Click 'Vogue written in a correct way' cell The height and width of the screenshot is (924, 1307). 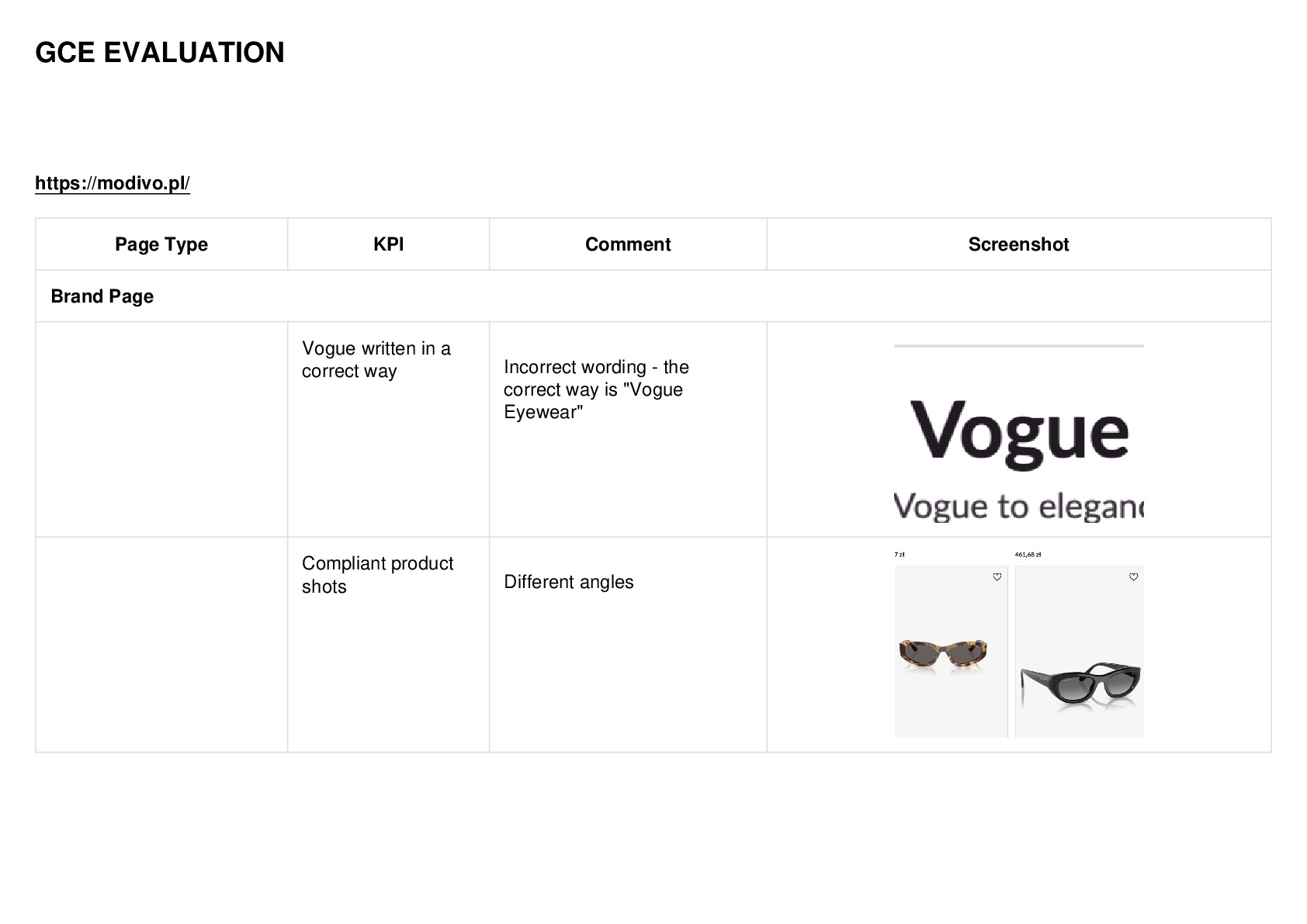pos(388,429)
